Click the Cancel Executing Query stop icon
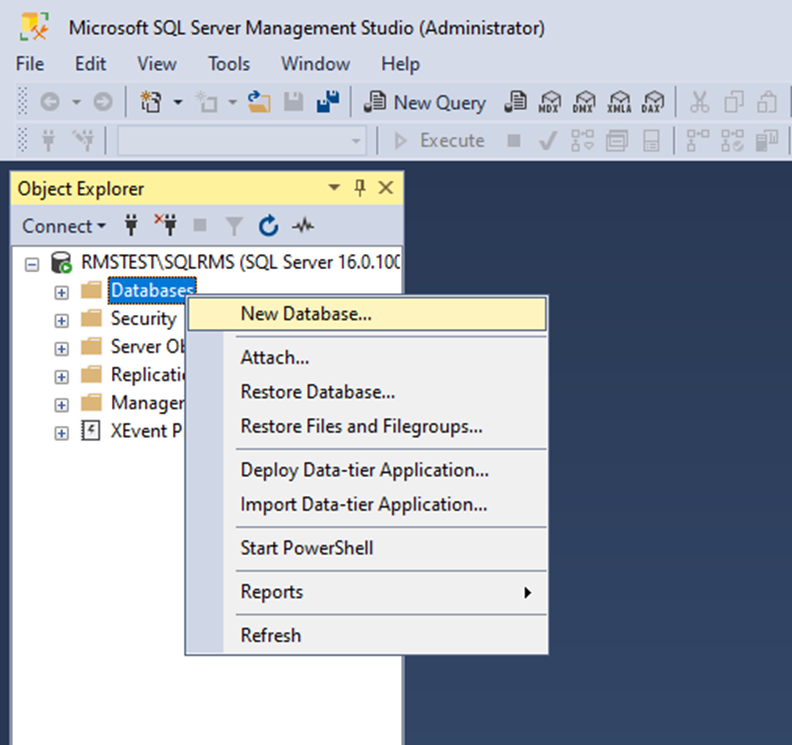 coord(514,140)
